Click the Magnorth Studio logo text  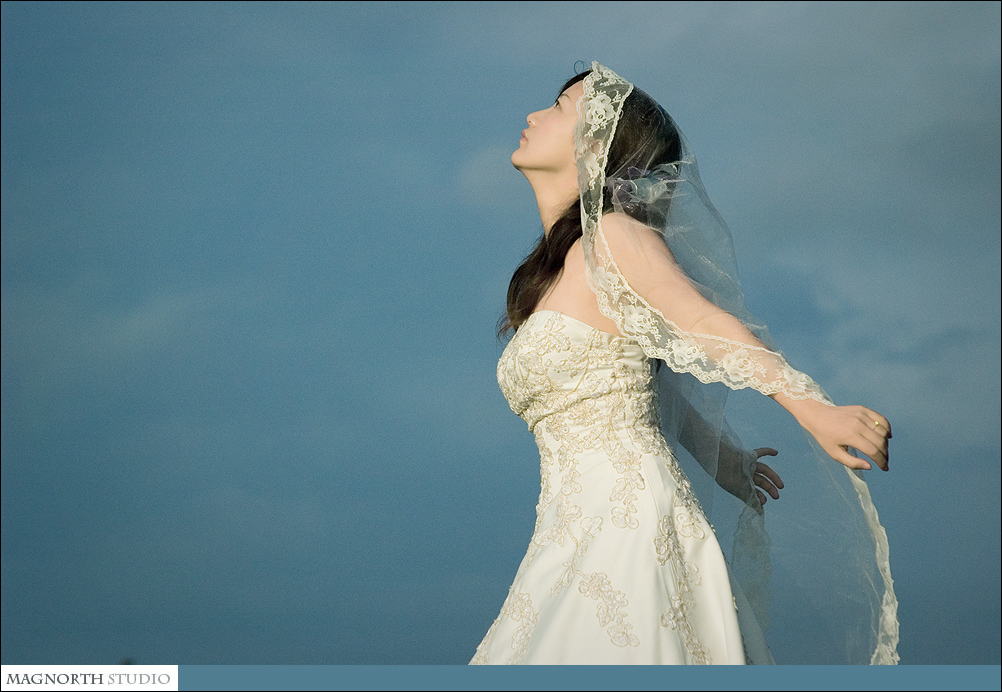click(x=89, y=679)
